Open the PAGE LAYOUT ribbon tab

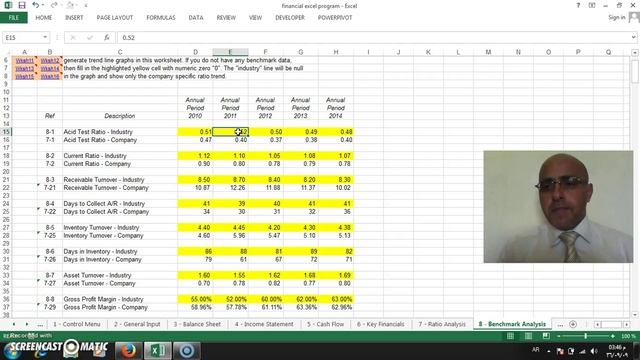click(x=115, y=18)
